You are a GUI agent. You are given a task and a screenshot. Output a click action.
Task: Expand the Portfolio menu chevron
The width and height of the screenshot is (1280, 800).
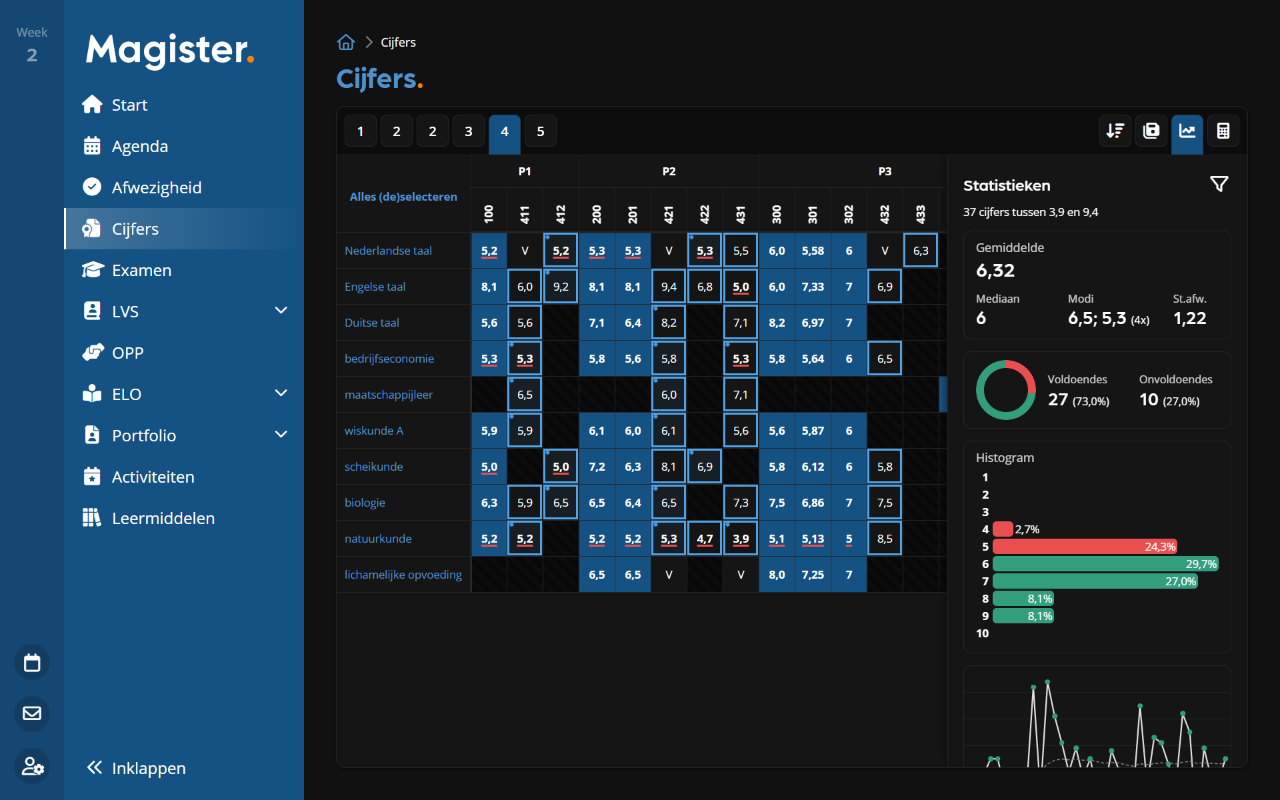click(281, 435)
